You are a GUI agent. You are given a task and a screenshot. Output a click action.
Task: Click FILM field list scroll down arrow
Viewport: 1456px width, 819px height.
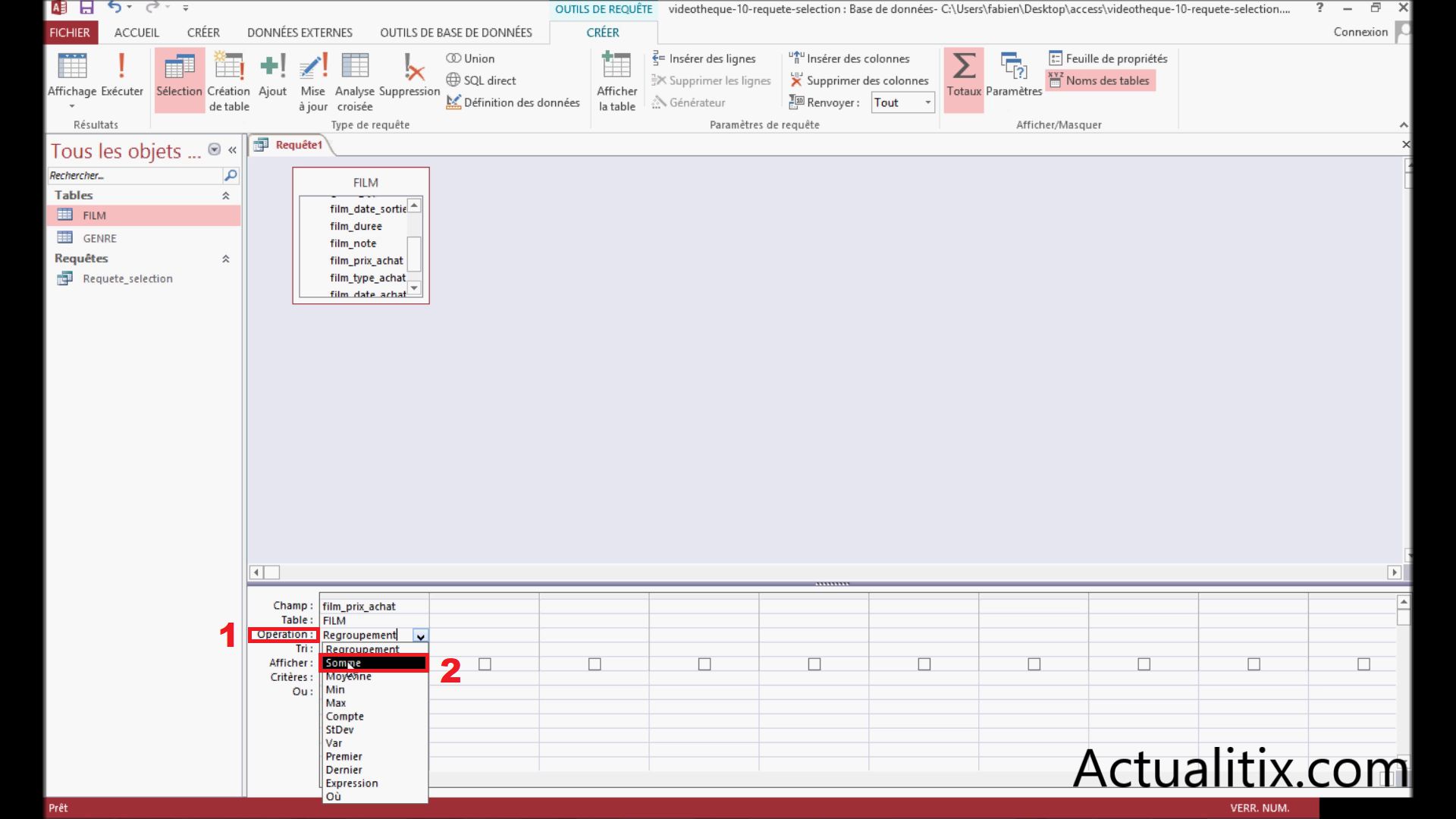click(x=414, y=288)
